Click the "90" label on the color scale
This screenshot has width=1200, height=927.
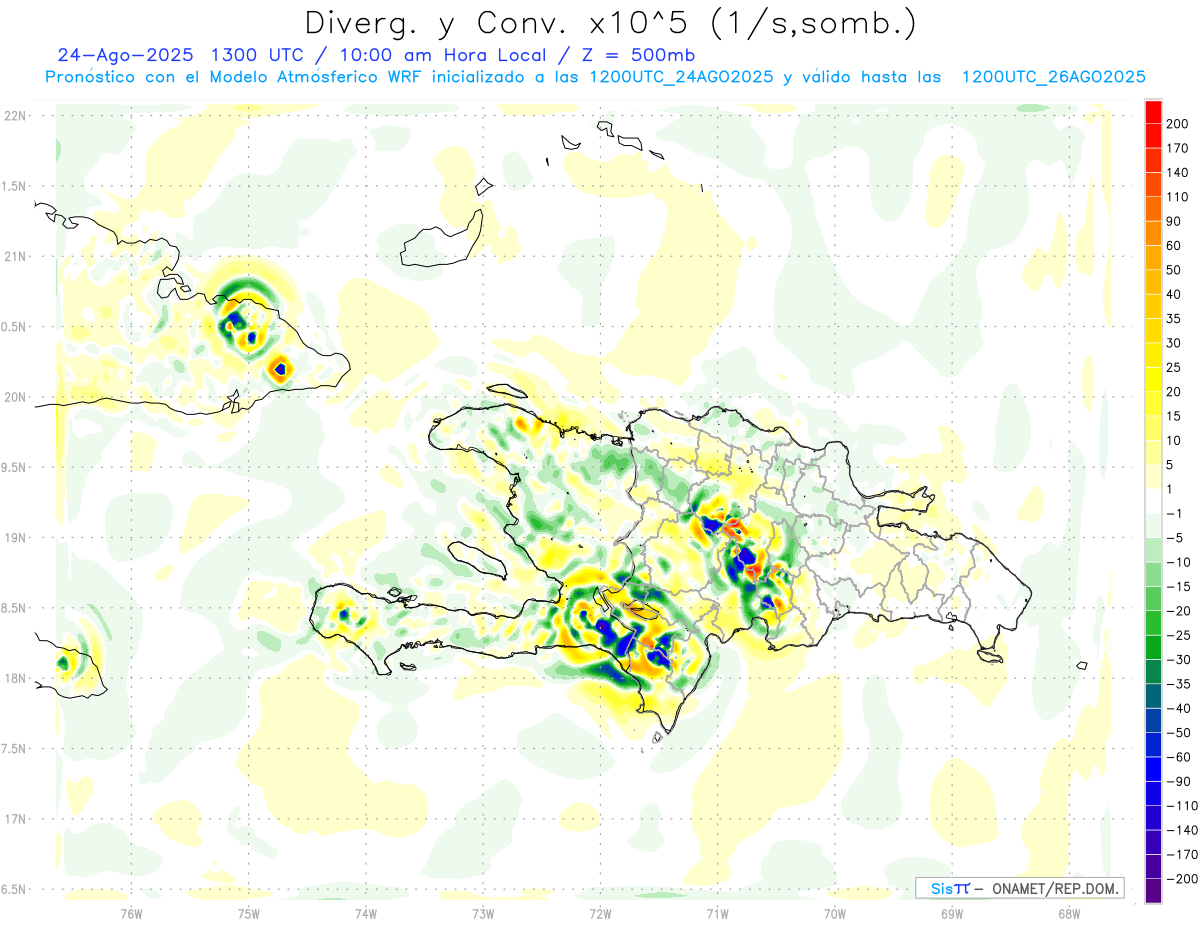coord(1173,221)
